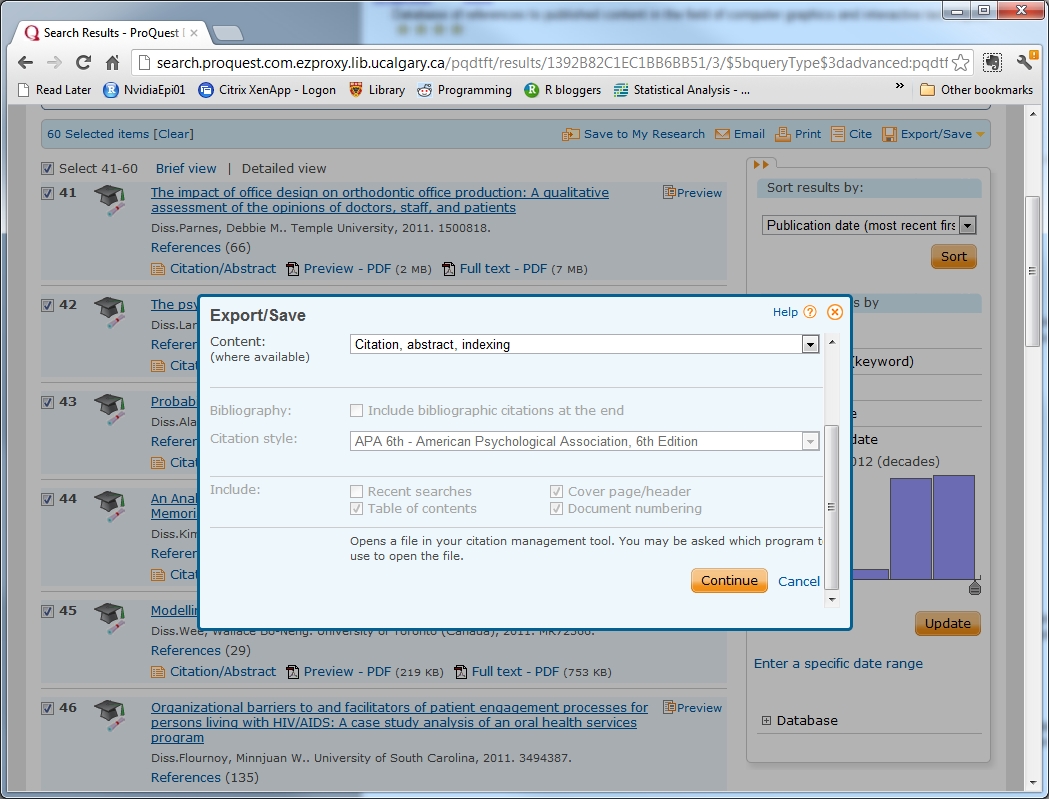Close the Export/Save dialog with X icon
This screenshot has width=1049, height=799.
[835, 312]
